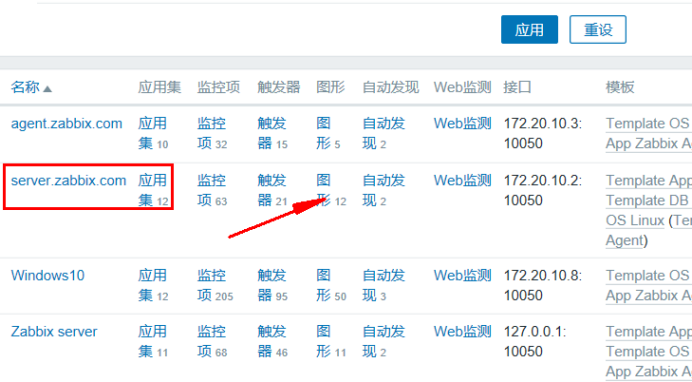Open 触发器 21 for server.zabbix.com
The height and width of the screenshot is (382, 692).
[x=272, y=190]
